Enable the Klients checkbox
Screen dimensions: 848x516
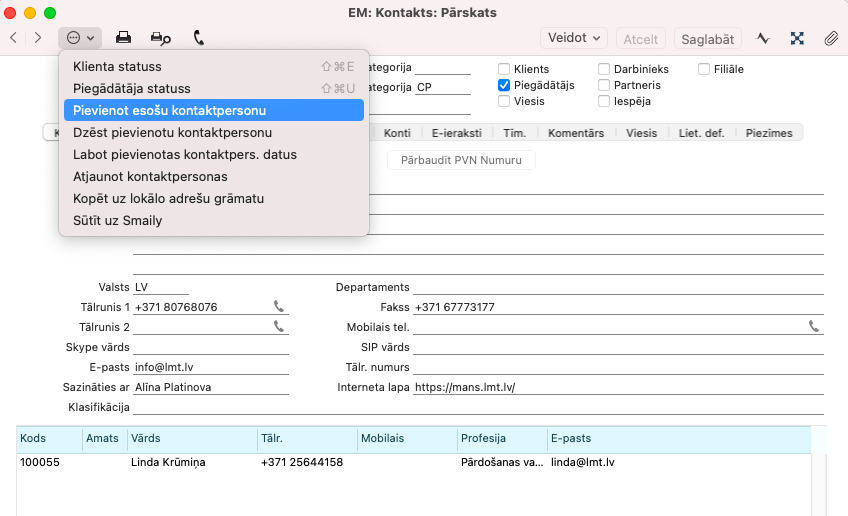[x=505, y=69]
